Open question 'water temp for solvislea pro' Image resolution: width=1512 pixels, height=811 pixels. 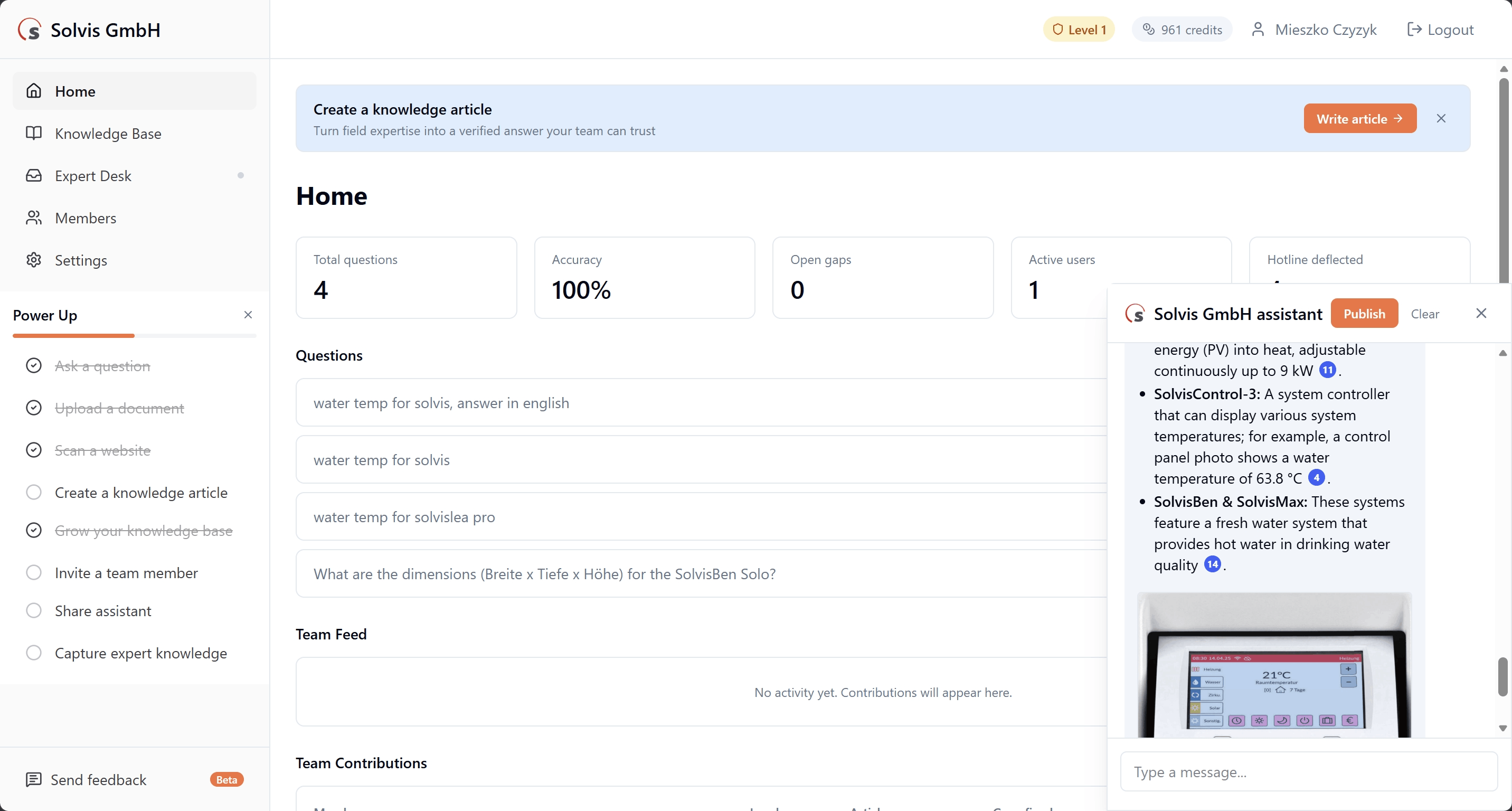pyautogui.click(x=404, y=517)
